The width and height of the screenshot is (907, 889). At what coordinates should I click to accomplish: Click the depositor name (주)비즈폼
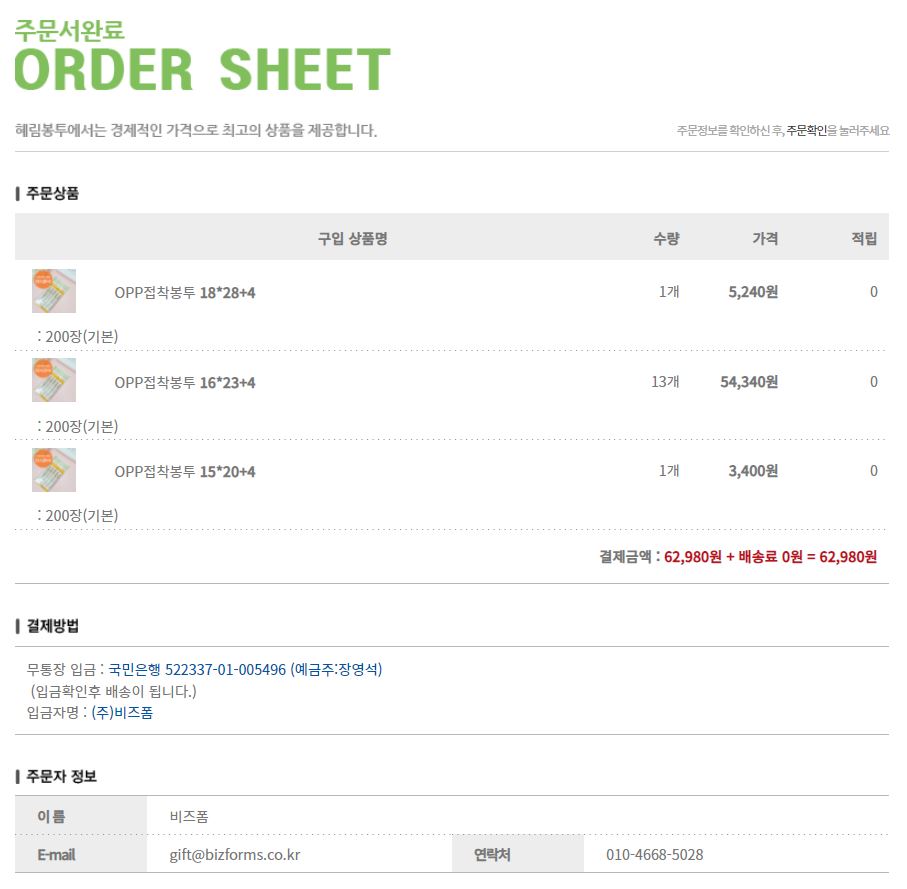tap(122, 713)
